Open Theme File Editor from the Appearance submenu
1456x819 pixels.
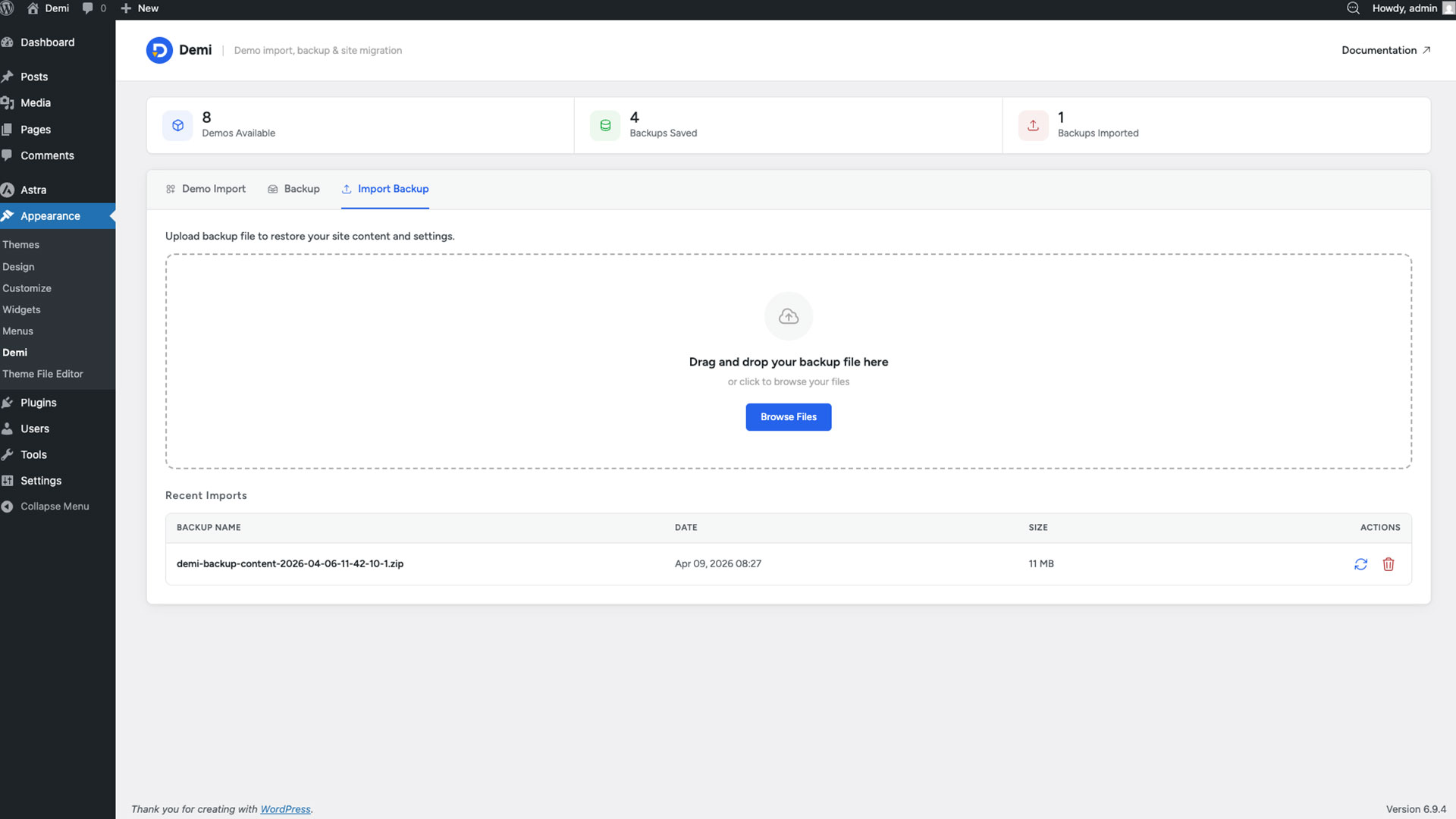point(42,374)
